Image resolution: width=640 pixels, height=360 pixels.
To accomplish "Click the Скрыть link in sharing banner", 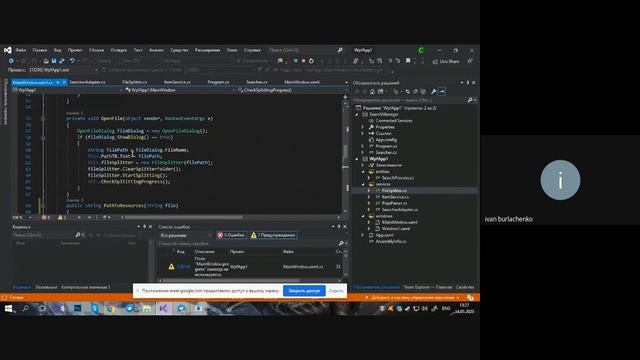I will 336,291.
